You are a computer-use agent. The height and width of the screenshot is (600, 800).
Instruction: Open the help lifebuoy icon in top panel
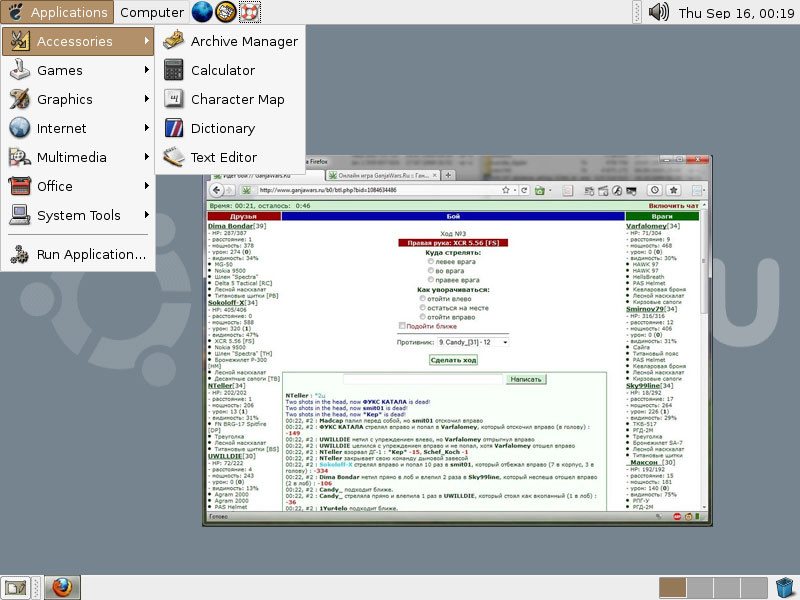click(249, 12)
